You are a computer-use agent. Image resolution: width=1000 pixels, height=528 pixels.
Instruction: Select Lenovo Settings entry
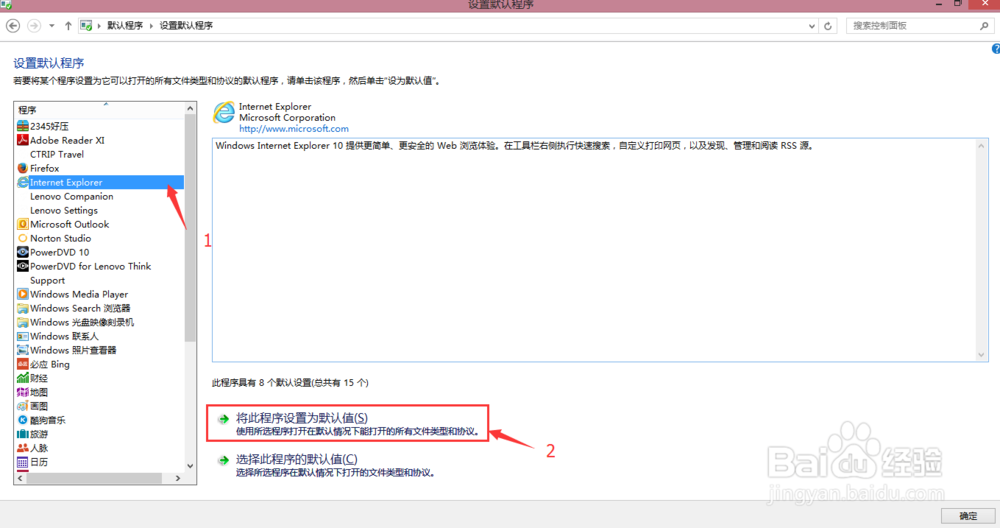point(64,210)
